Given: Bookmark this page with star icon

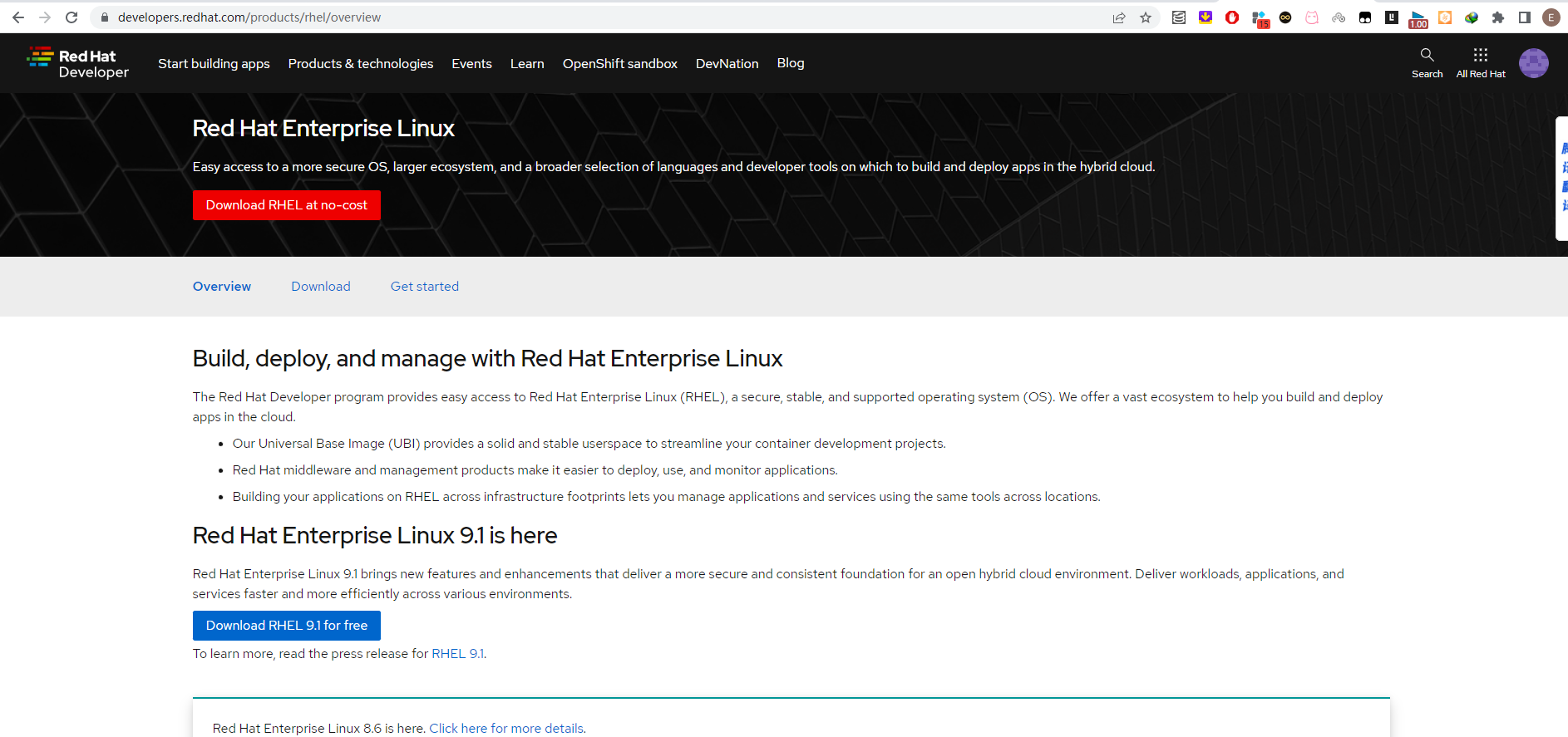Looking at the screenshot, I should pyautogui.click(x=1146, y=17).
